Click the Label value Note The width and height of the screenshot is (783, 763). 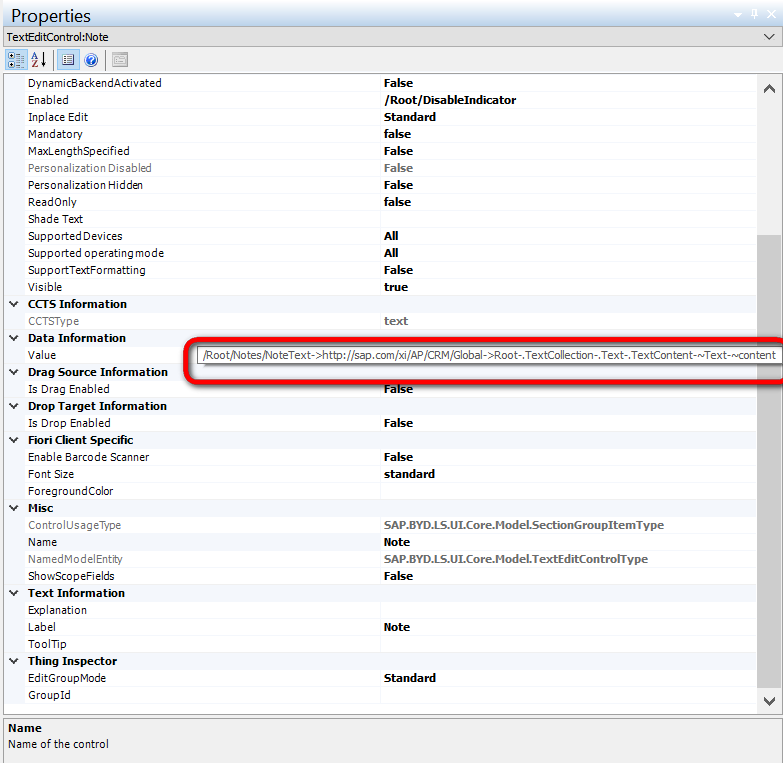[397, 627]
